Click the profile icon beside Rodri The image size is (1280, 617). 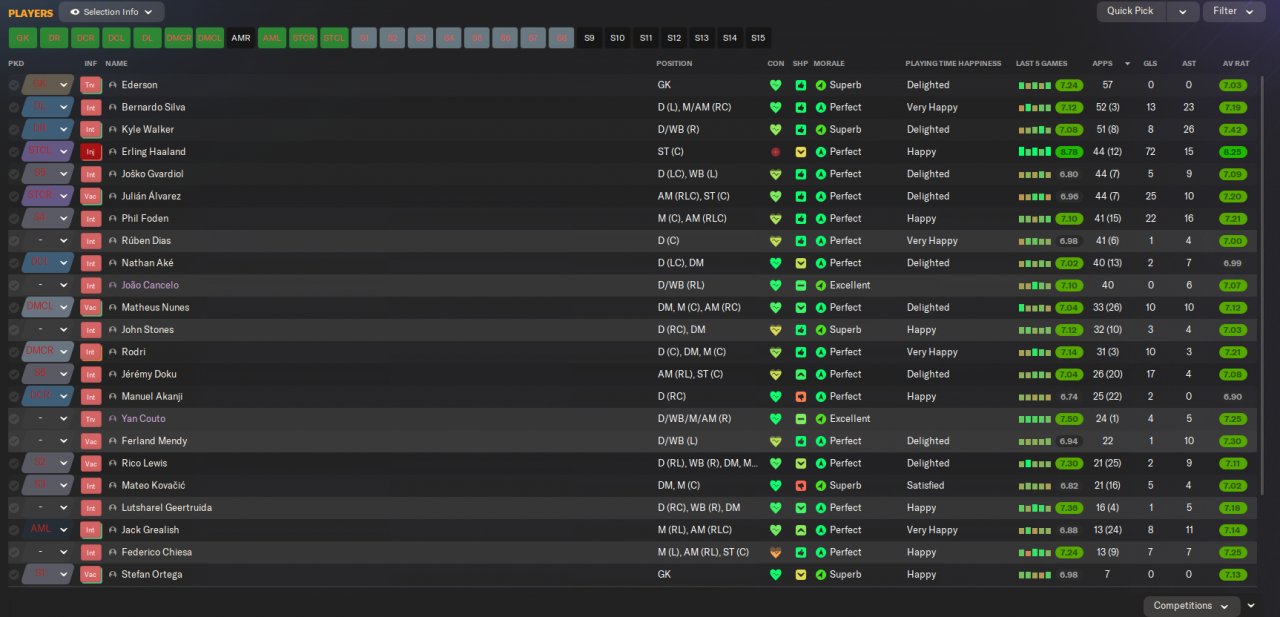tap(113, 352)
